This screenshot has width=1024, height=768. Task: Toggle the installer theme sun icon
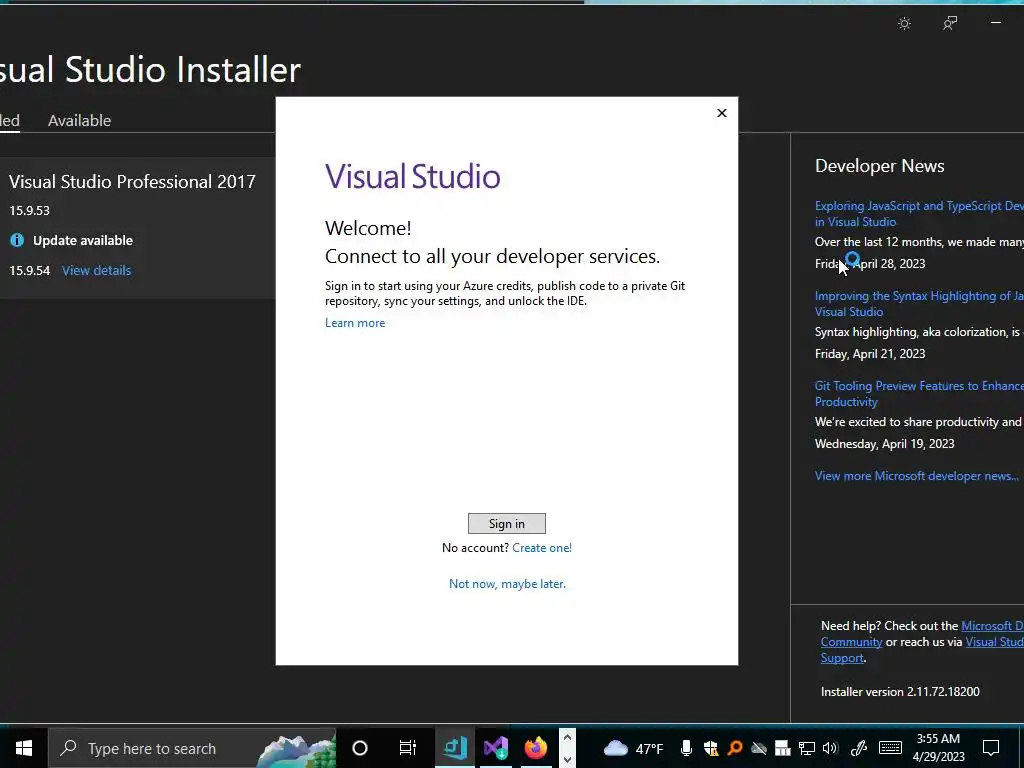point(904,24)
